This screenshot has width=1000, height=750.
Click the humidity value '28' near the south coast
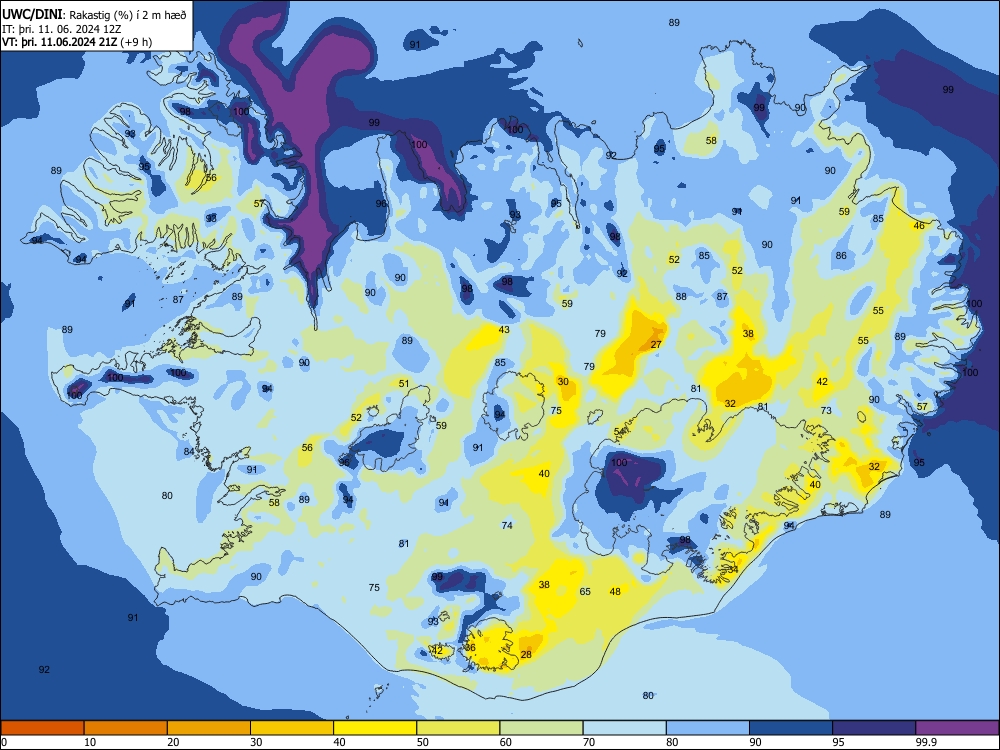[526, 654]
